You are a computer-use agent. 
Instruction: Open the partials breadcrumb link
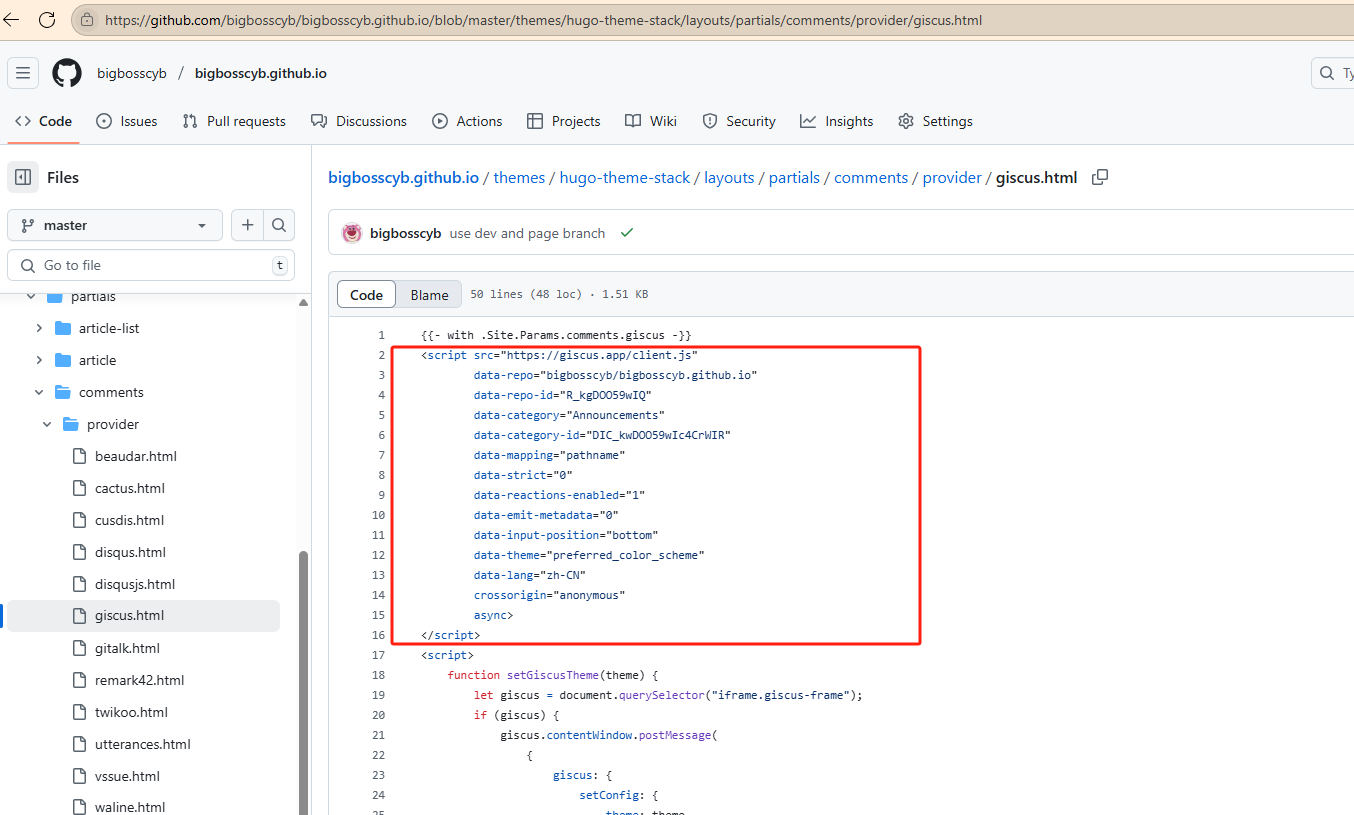(794, 177)
